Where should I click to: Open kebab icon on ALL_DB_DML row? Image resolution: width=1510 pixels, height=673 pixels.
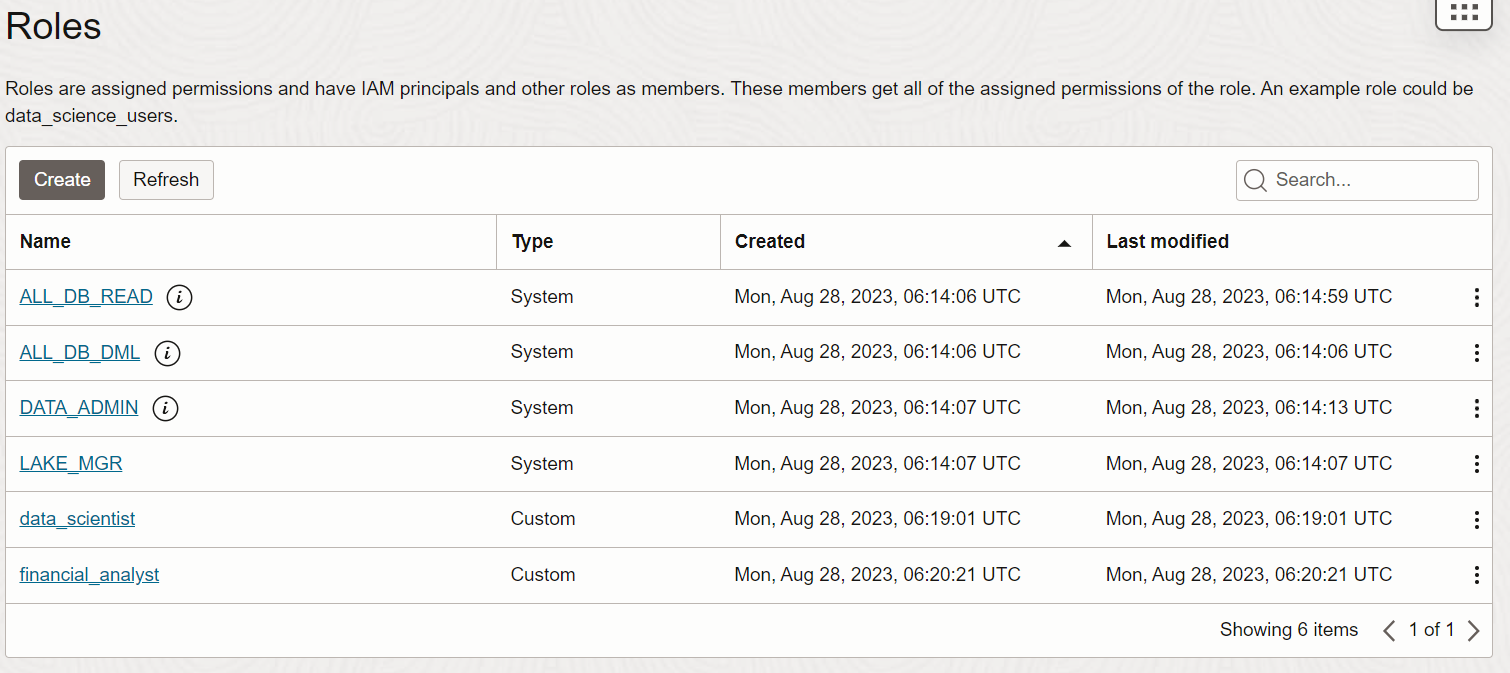coord(1477,353)
